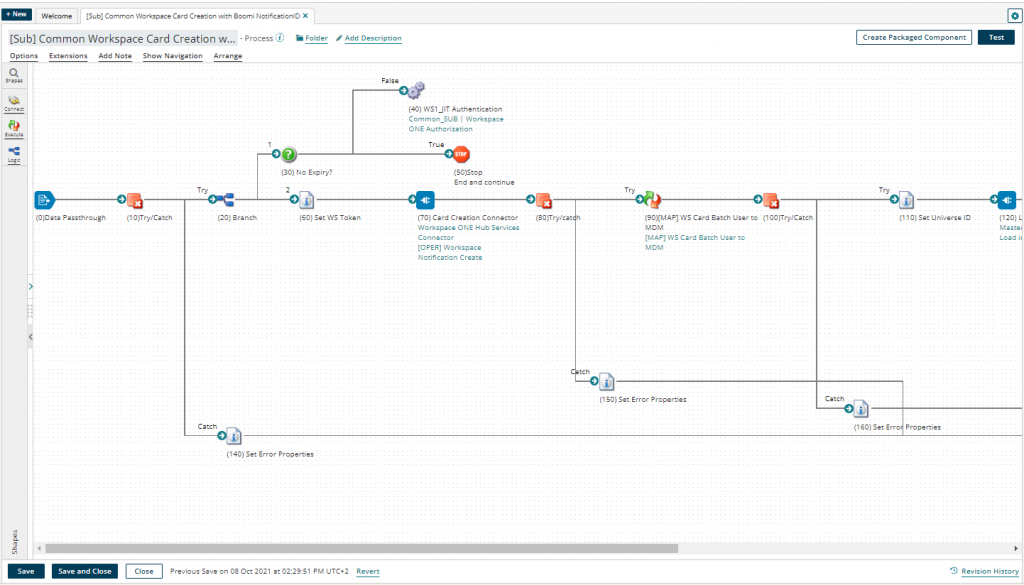Select the (40) WS1_JIT Authentication process call icon
The width and height of the screenshot is (1024, 585).
click(x=416, y=90)
